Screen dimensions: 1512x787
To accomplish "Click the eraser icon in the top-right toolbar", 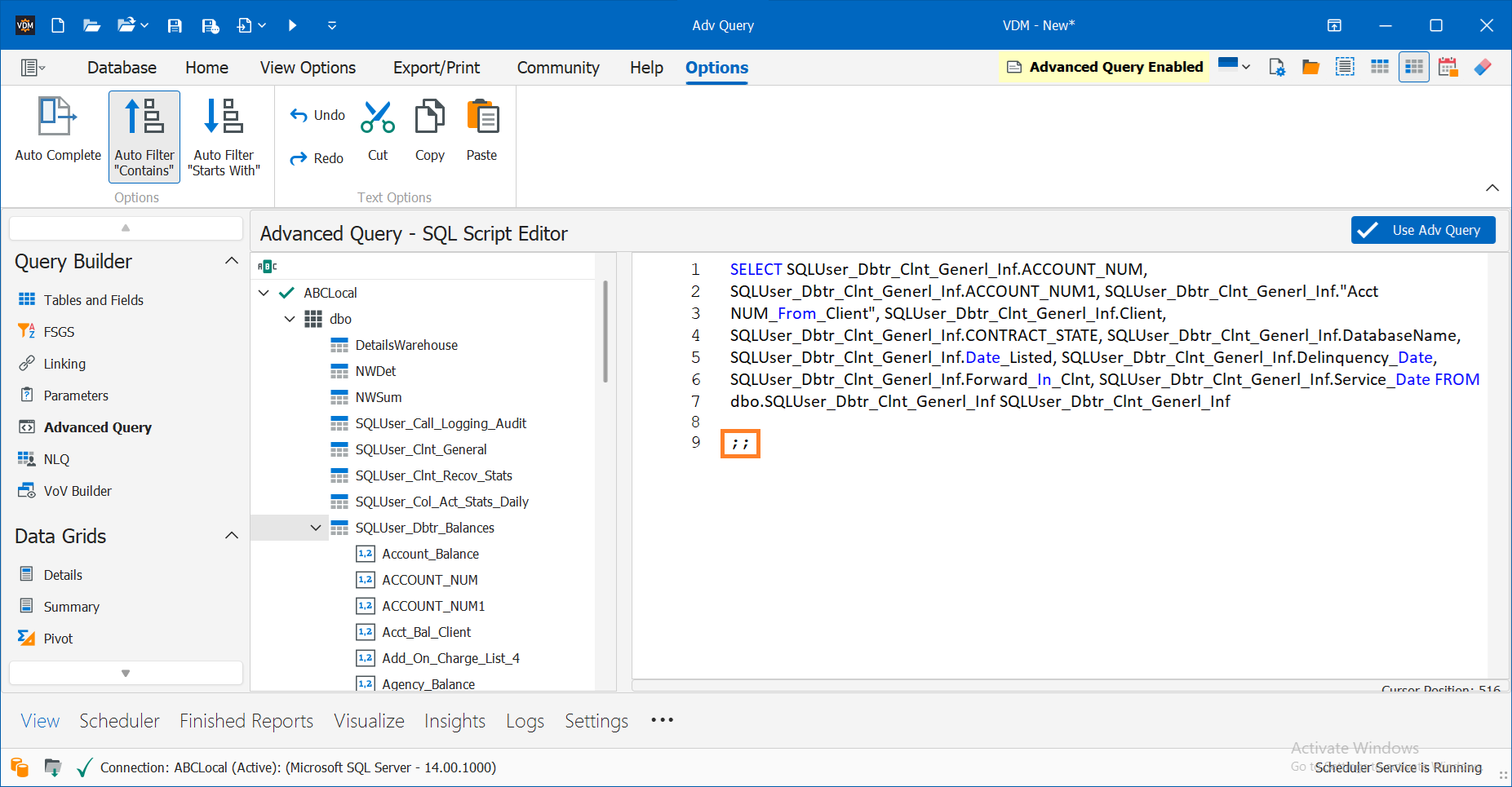I will tap(1483, 66).
